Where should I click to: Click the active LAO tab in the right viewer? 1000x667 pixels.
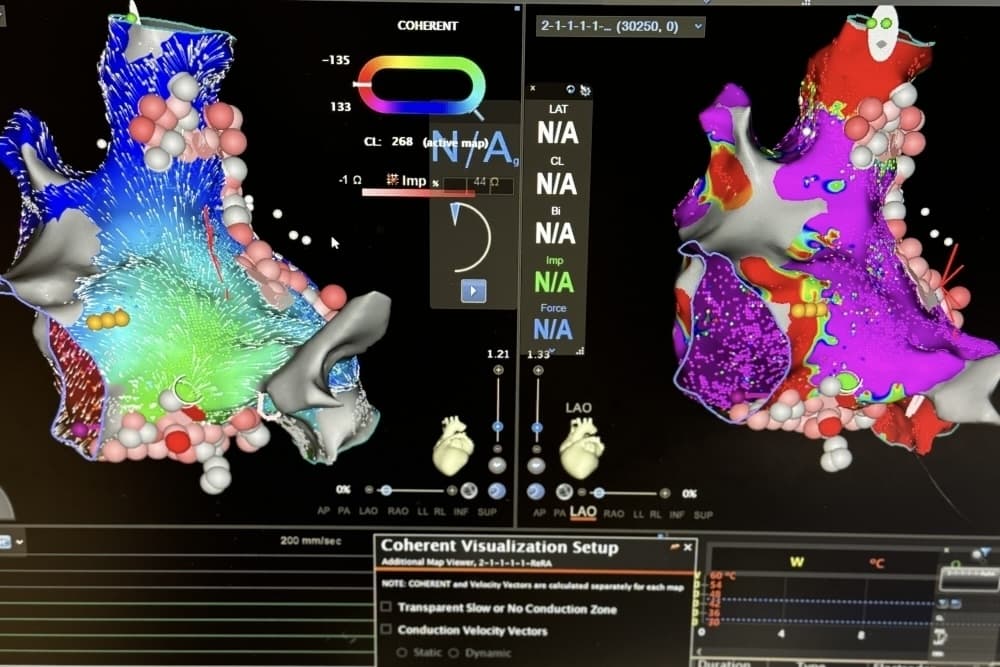click(x=584, y=513)
